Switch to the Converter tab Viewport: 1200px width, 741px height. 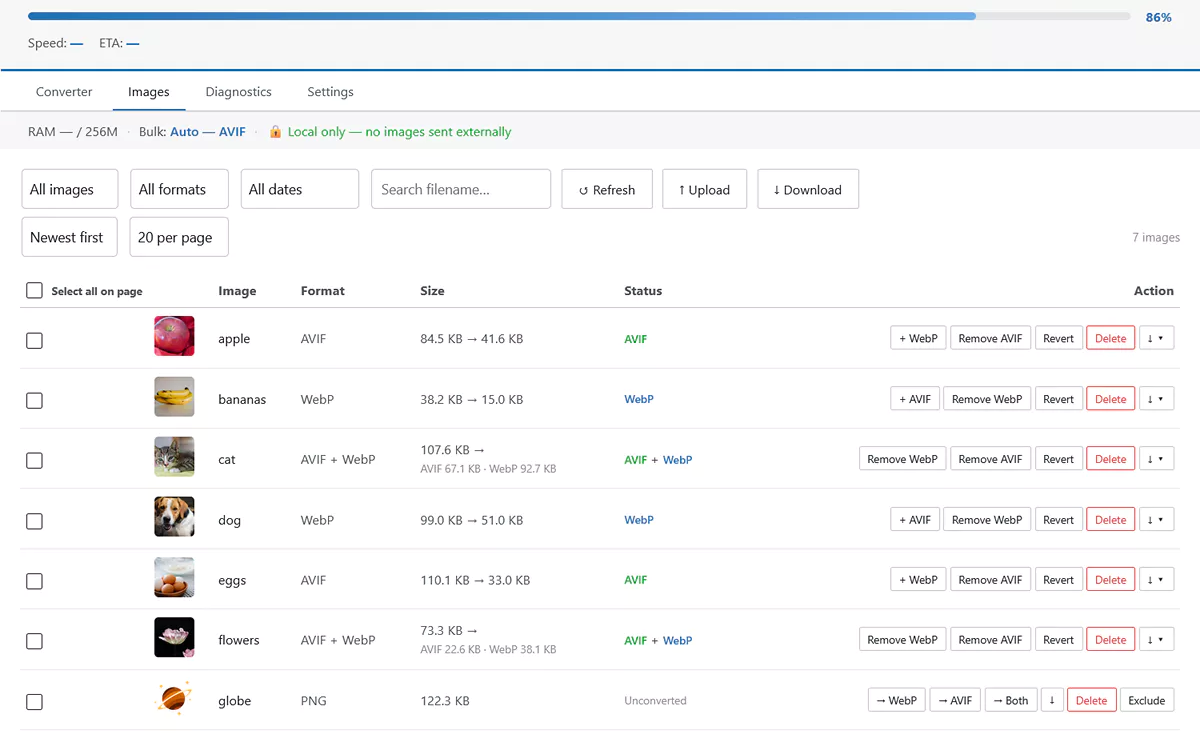[x=64, y=91]
